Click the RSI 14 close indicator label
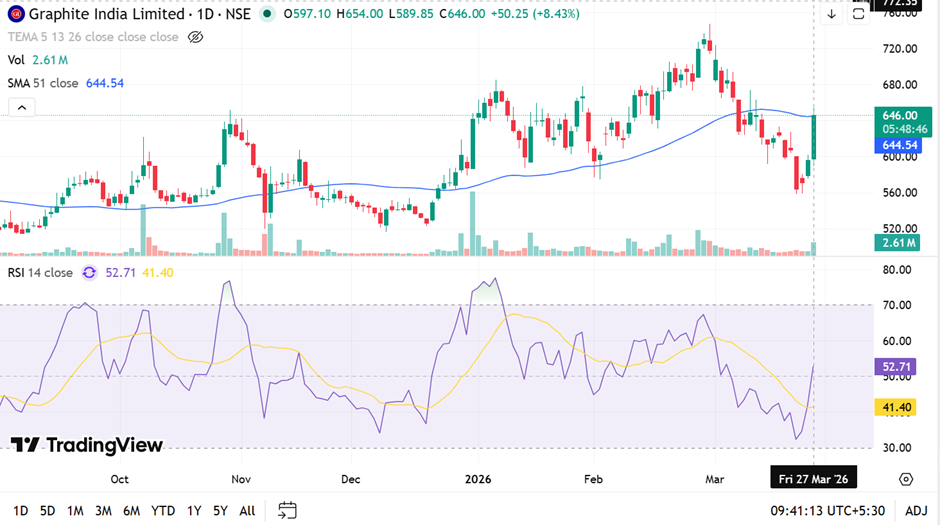 pyautogui.click(x=40, y=272)
